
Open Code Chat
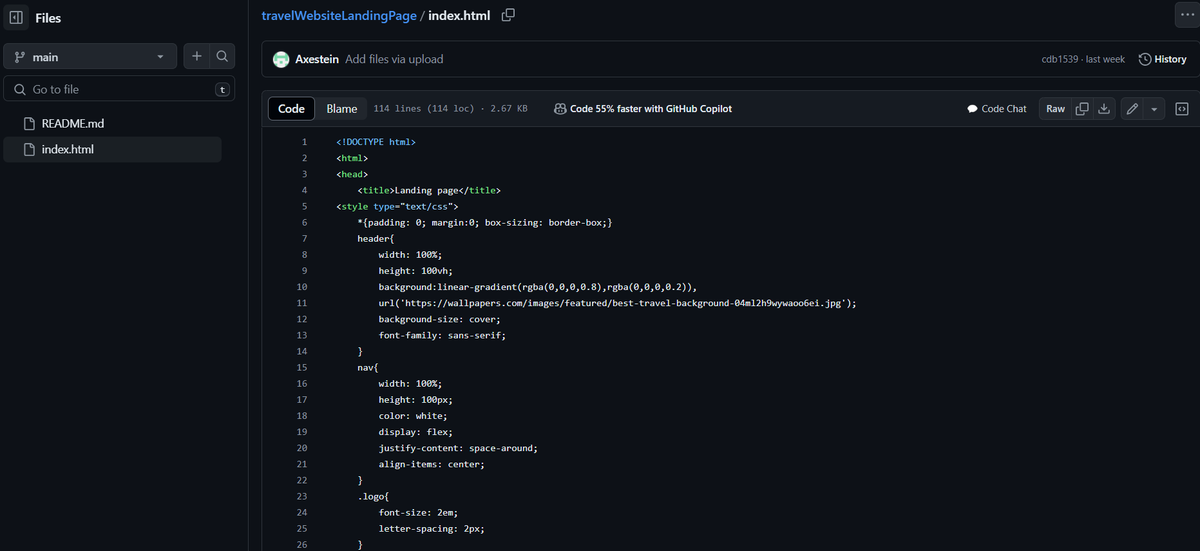click(997, 108)
